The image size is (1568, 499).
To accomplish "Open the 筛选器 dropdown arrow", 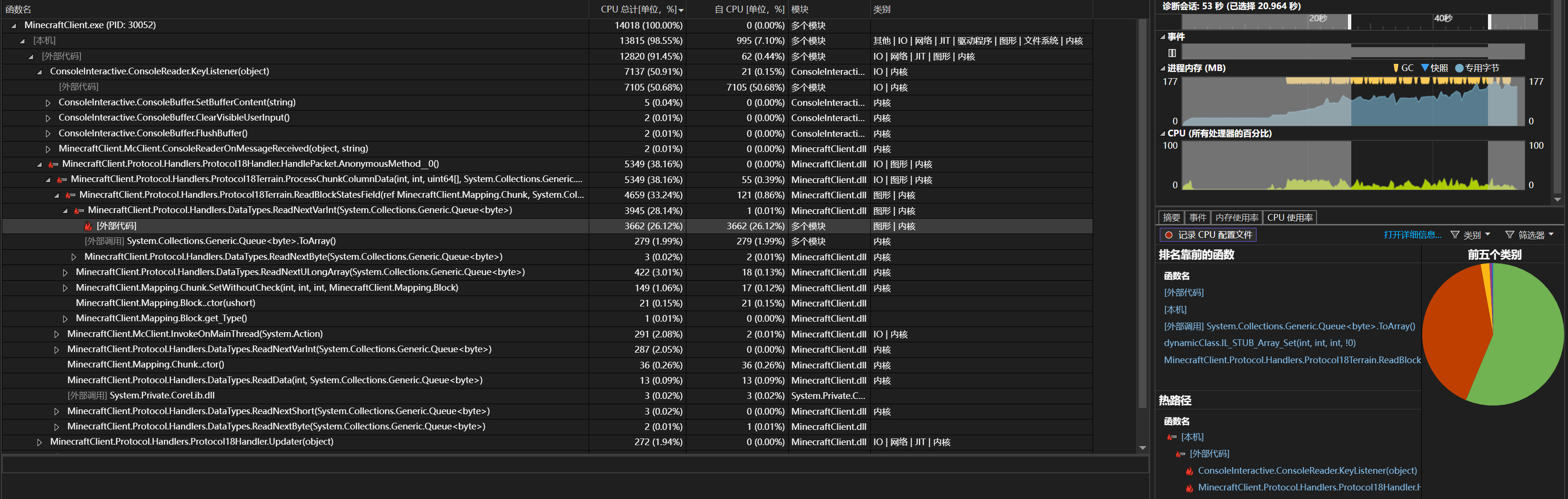I will tap(1551, 234).
